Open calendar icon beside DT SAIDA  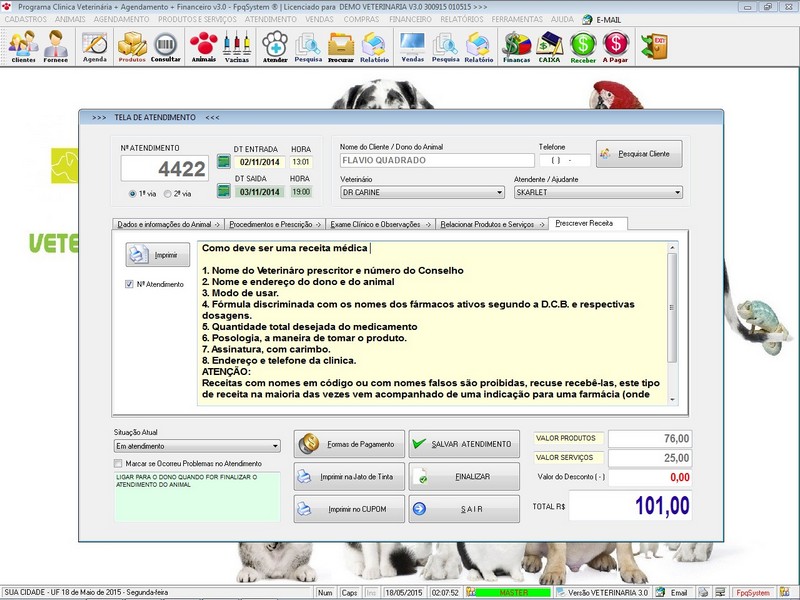(224, 191)
